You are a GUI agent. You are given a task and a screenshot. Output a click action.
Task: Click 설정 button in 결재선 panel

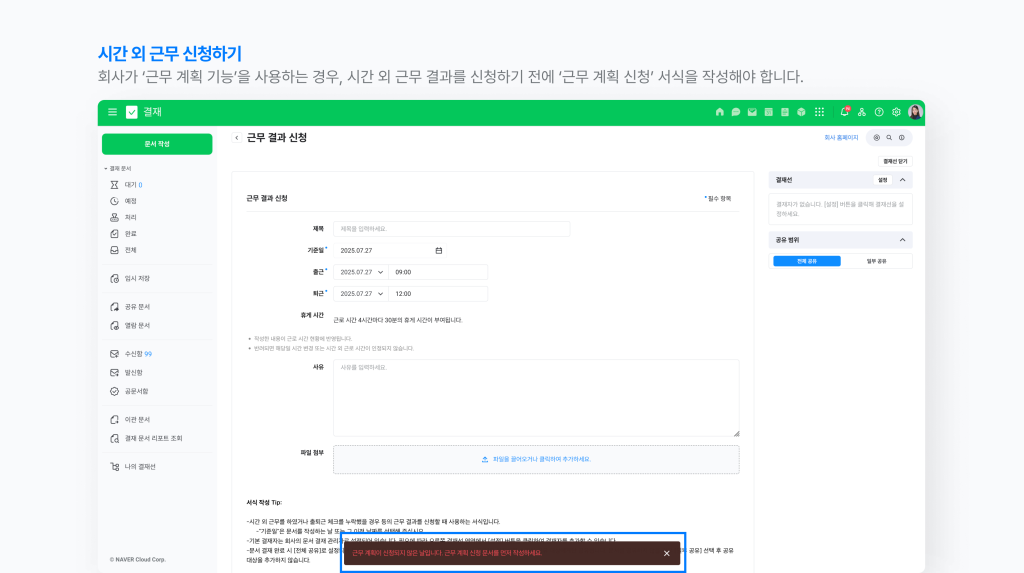click(x=882, y=180)
